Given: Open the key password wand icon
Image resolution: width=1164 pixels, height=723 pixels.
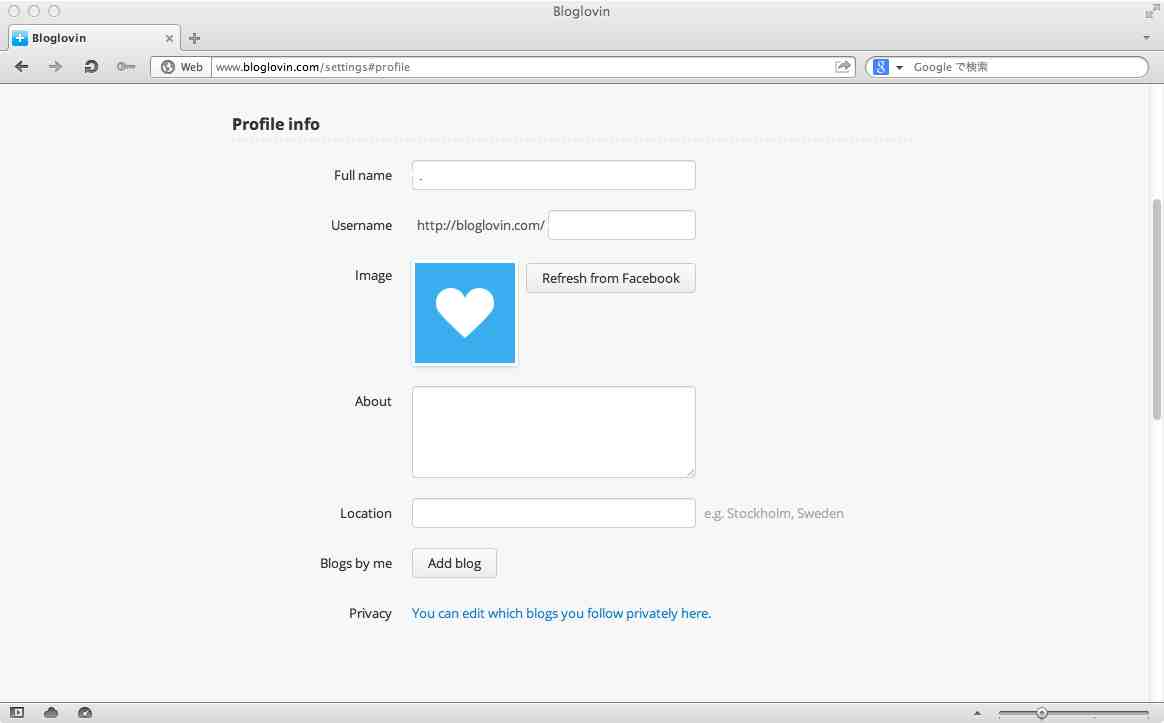Looking at the screenshot, I should point(125,67).
